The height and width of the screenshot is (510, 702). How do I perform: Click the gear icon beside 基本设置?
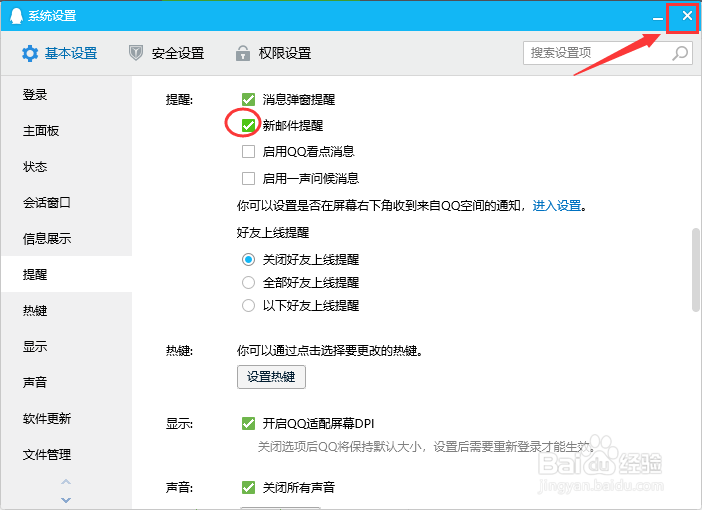(30, 53)
